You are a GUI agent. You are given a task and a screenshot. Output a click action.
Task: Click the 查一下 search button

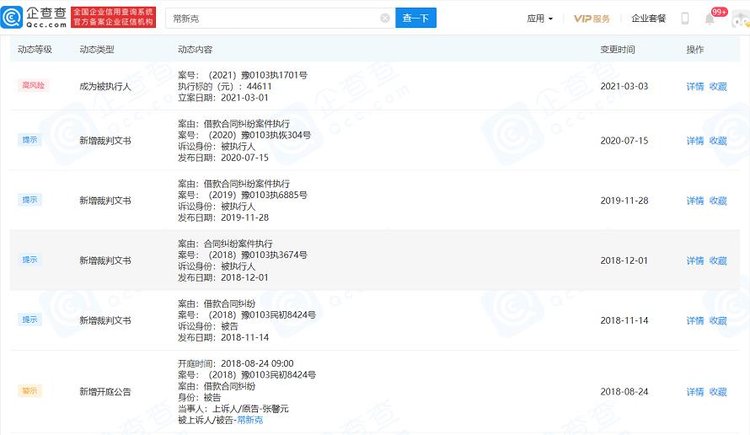coord(416,18)
